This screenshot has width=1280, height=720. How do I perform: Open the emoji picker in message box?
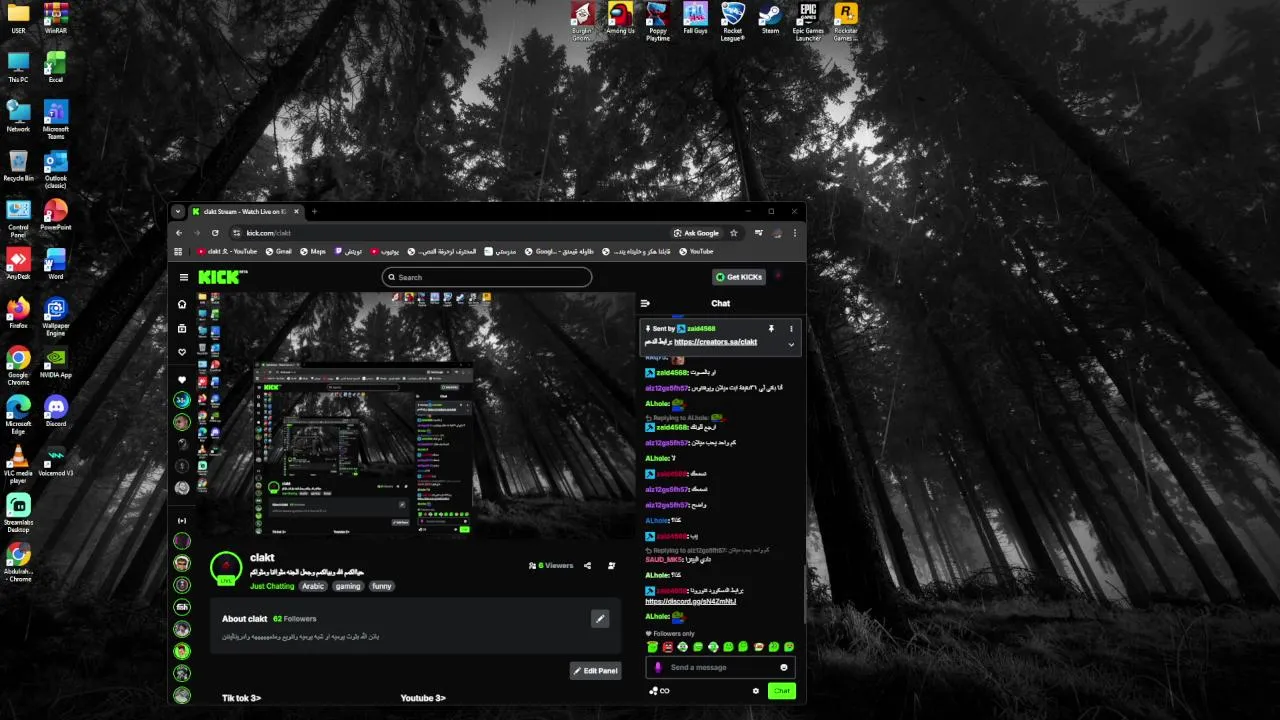pos(784,667)
